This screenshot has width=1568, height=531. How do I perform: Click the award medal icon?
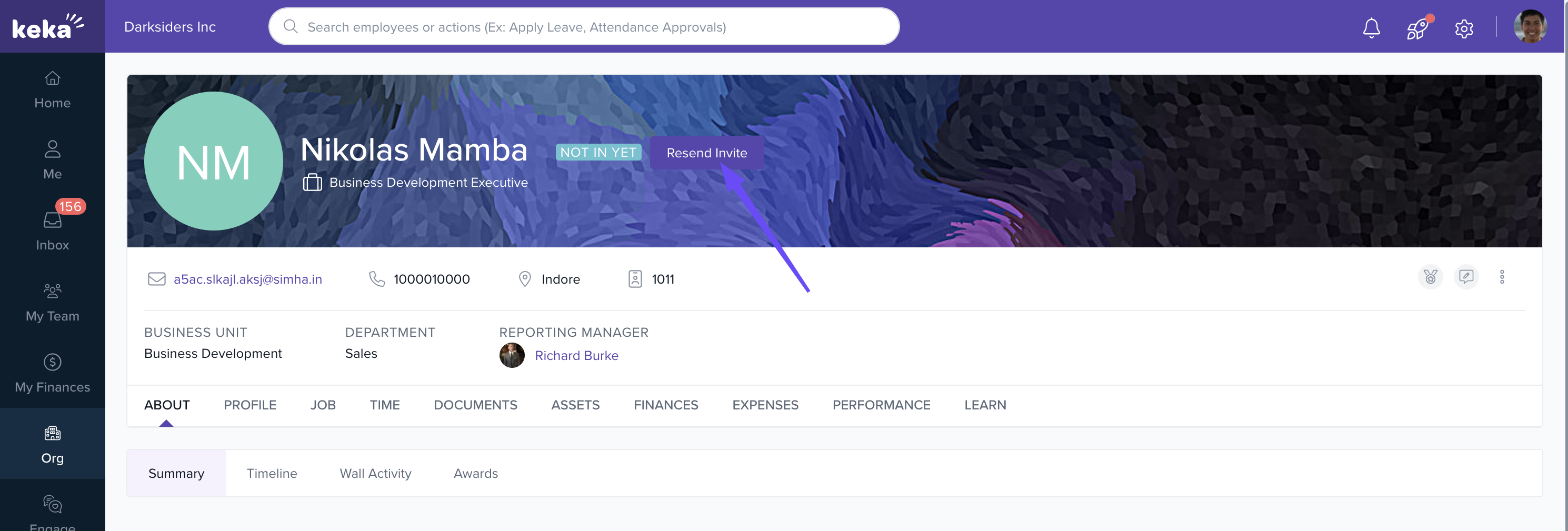point(1430,277)
